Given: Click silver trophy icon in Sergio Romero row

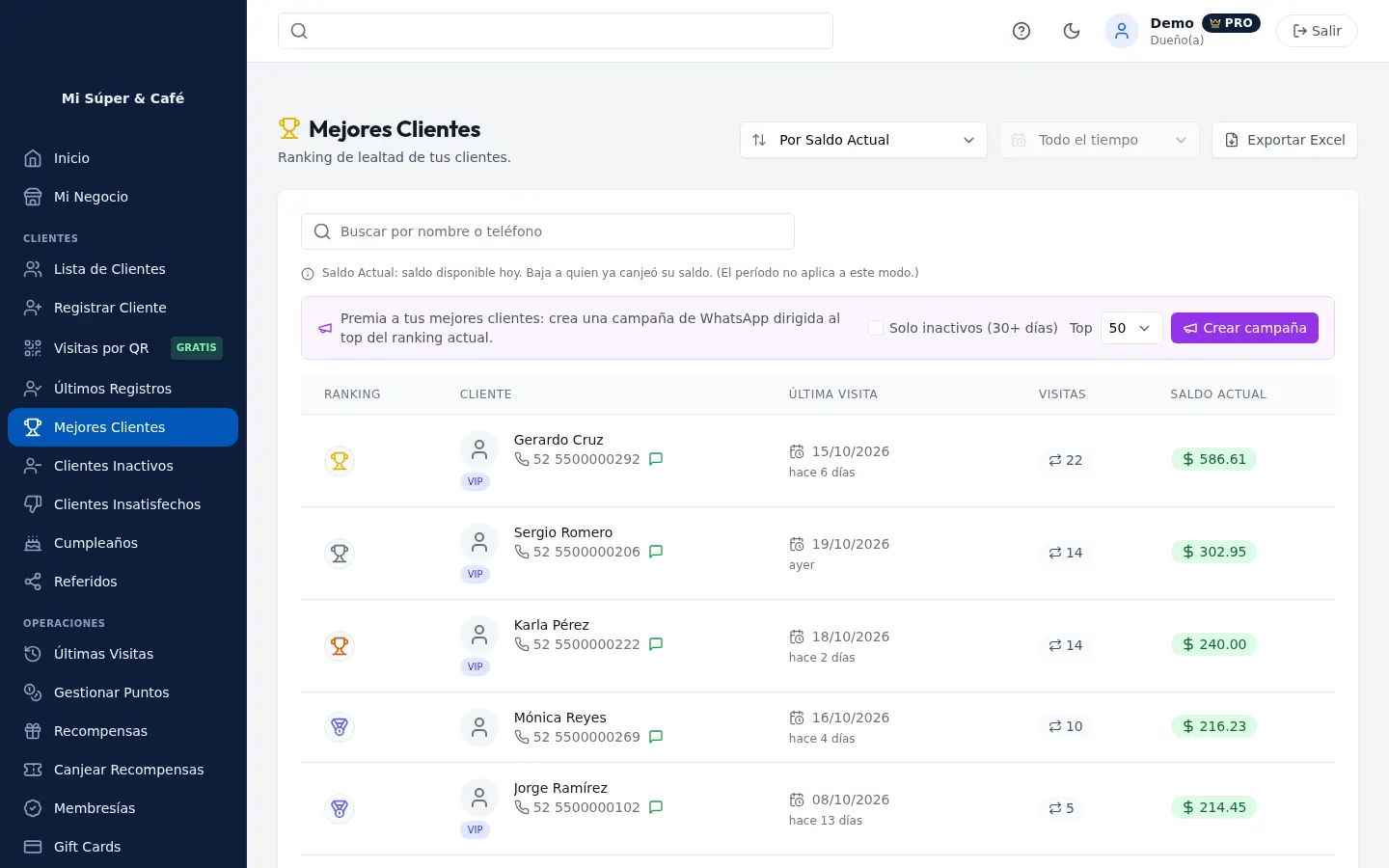Looking at the screenshot, I should click(340, 554).
